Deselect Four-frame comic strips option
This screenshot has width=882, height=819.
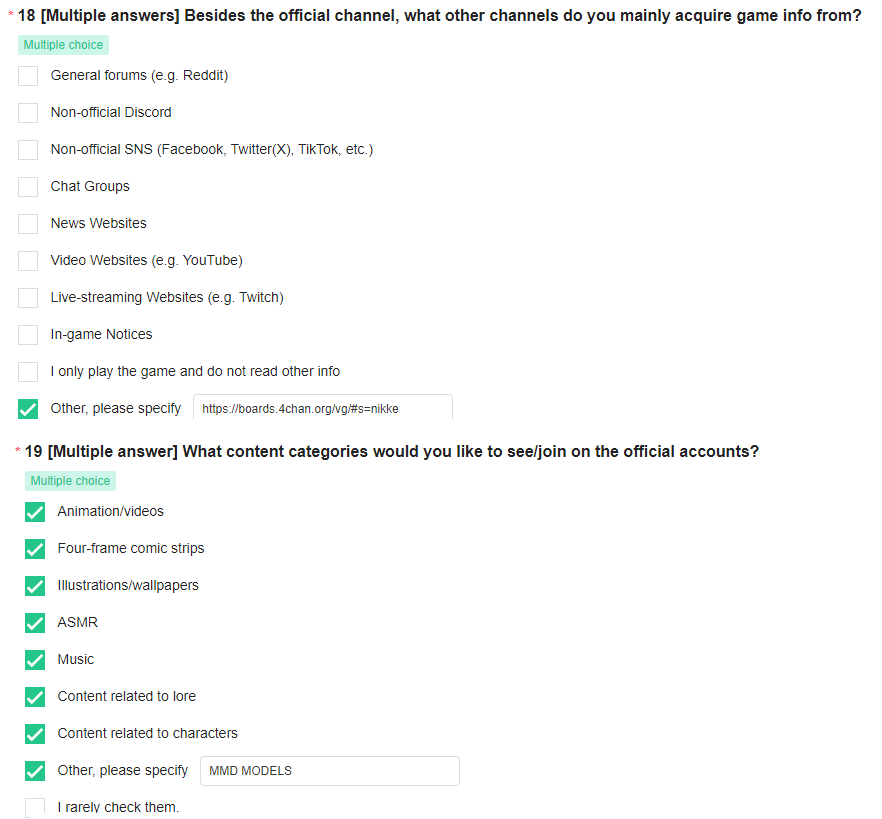tap(35, 549)
